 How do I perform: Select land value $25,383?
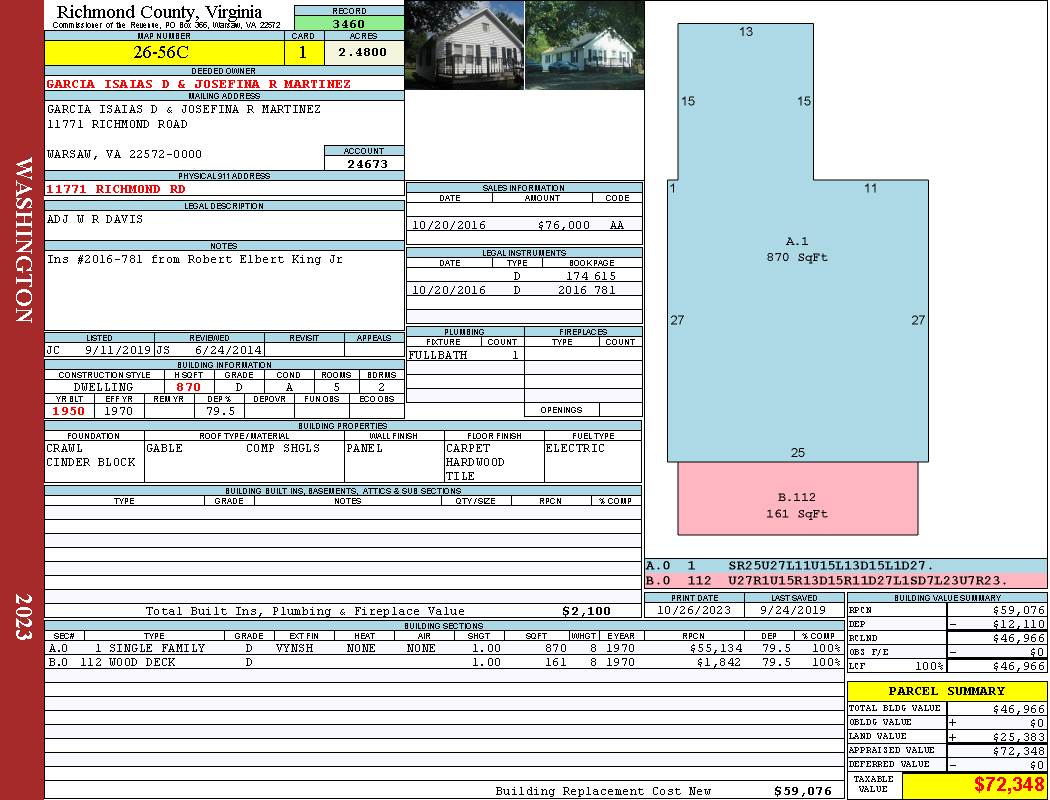(1018, 737)
